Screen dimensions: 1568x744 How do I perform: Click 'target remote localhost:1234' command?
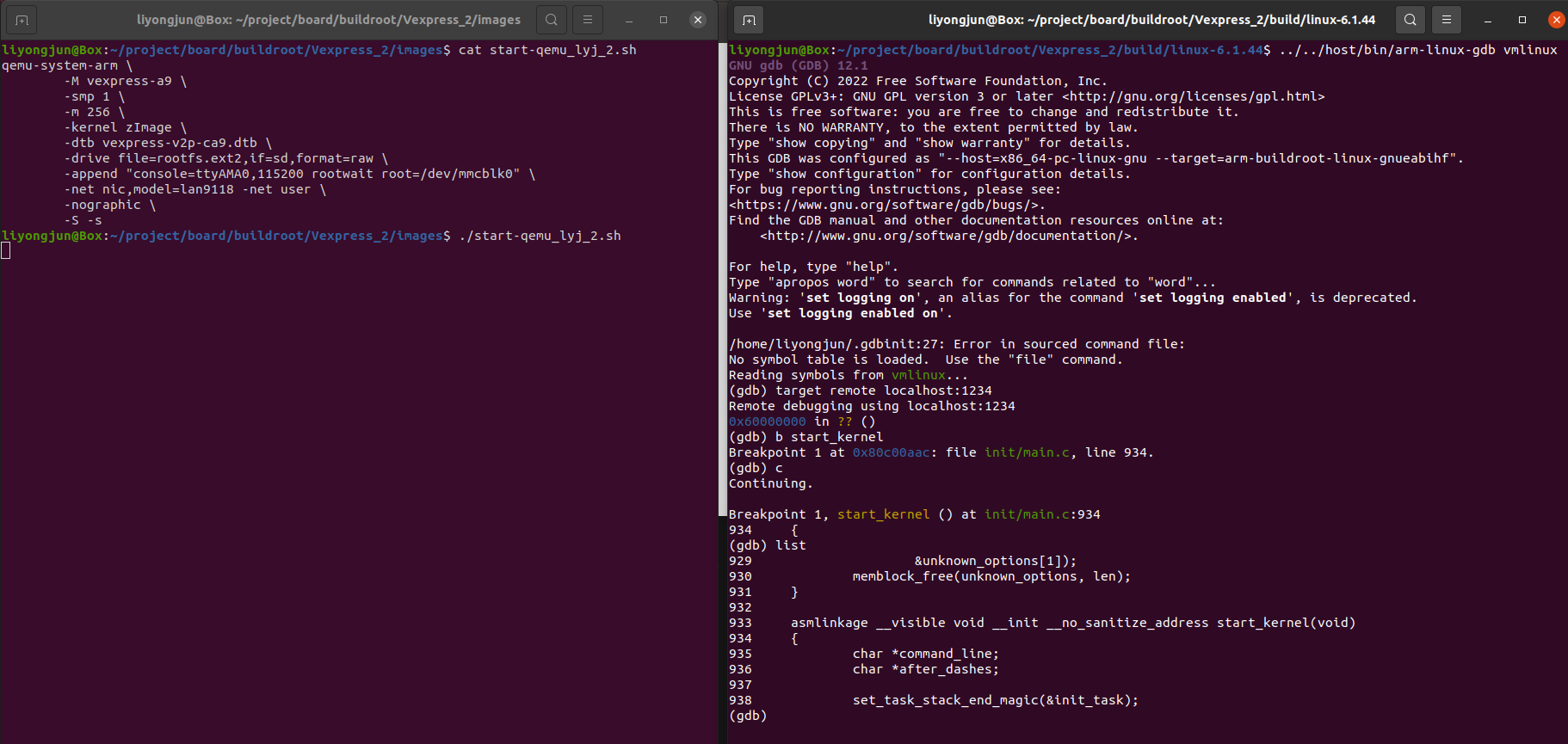[884, 390]
